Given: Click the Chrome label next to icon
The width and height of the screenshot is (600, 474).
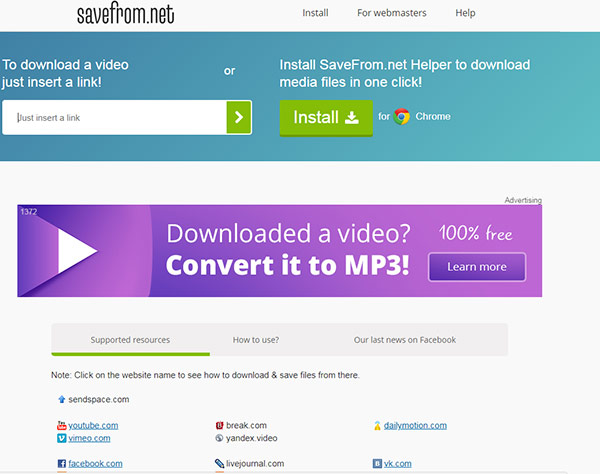Looking at the screenshot, I should point(433,116).
